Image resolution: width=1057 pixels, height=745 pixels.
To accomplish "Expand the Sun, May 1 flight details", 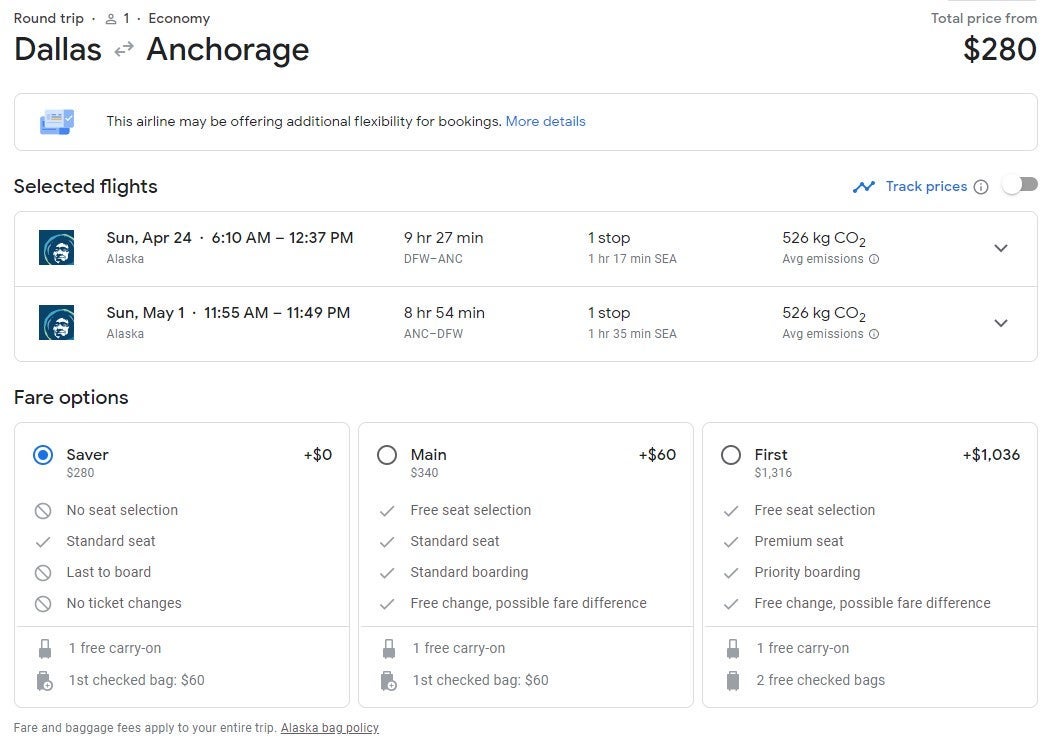I will click(1000, 323).
